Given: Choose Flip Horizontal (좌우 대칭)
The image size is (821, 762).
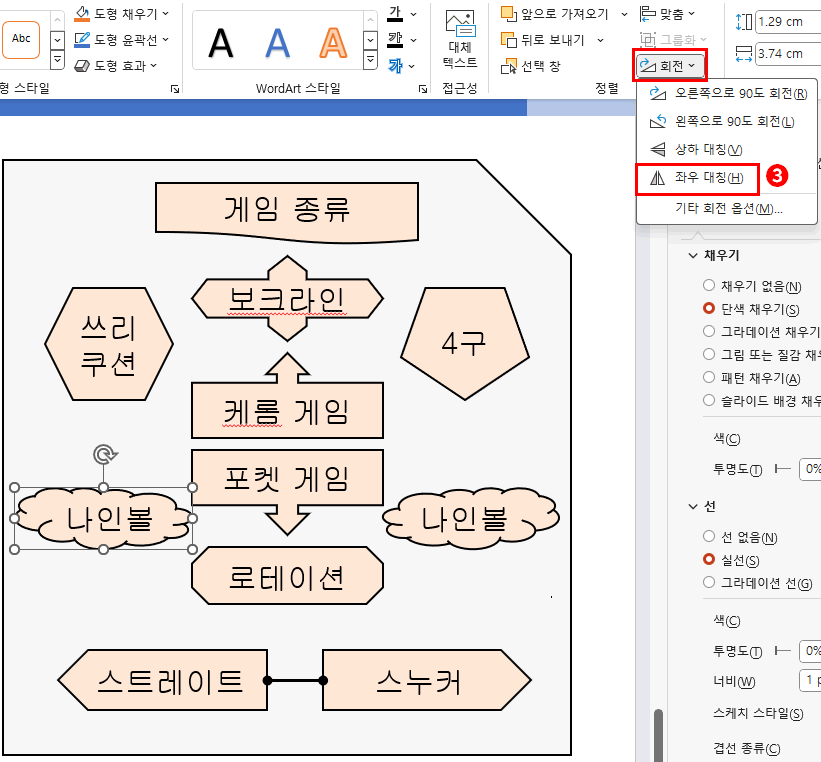Looking at the screenshot, I should [697, 178].
